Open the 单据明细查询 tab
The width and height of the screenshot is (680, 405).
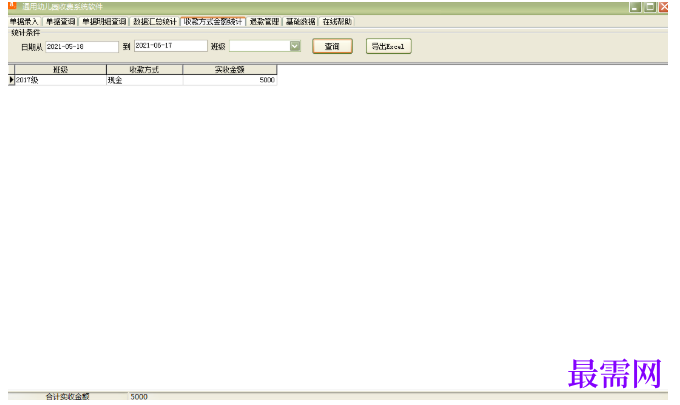click(104, 22)
